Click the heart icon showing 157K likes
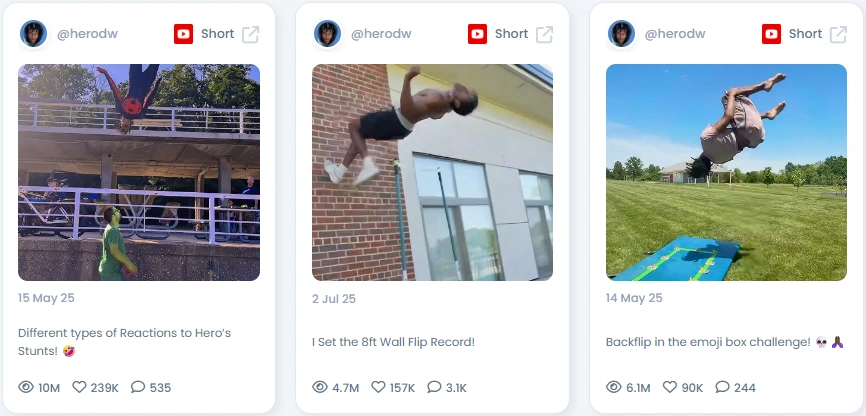The height and width of the screenshot is (416, 866). pos(378,387)
